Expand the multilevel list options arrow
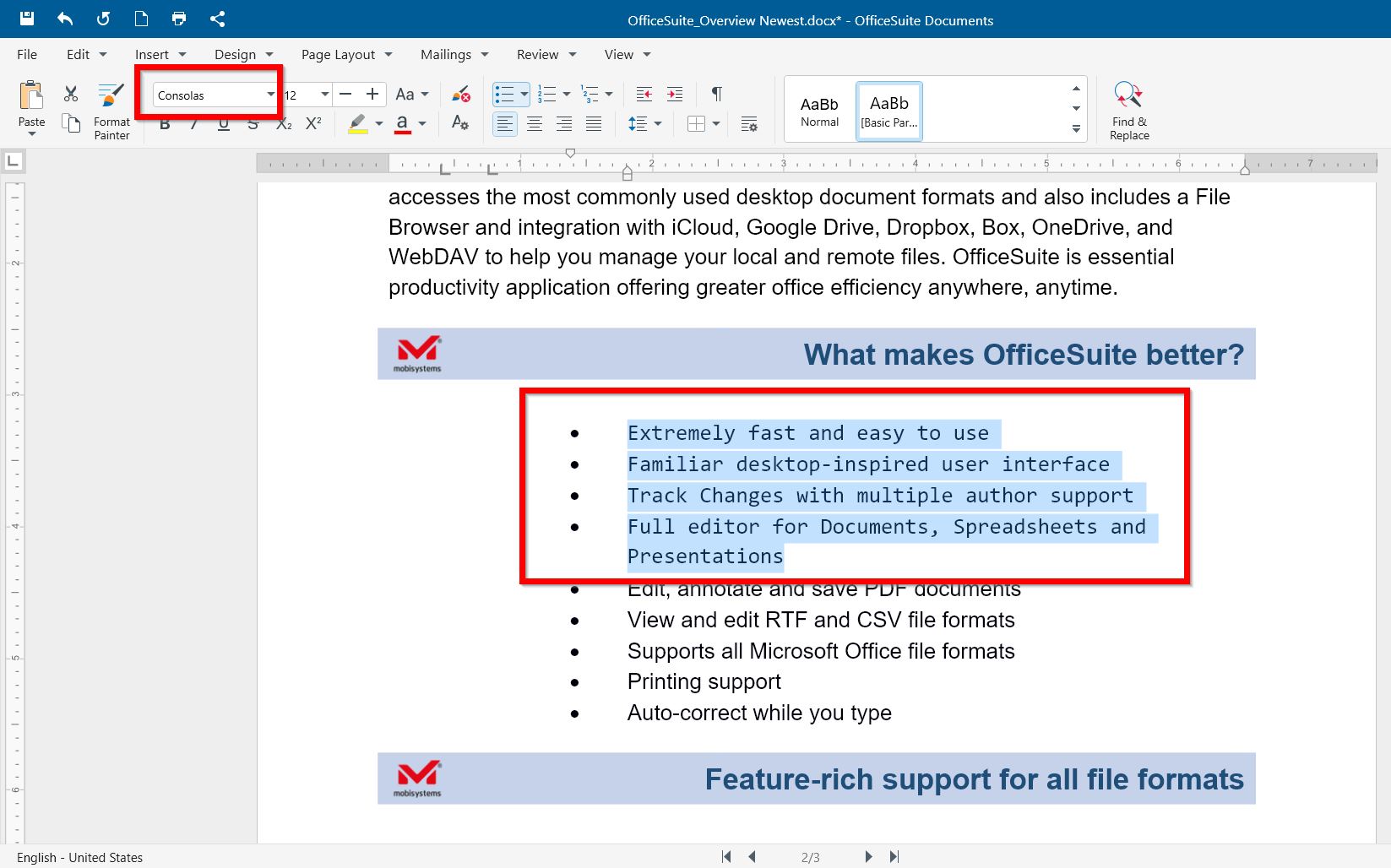The width and height of the screenshot is (1391, 868). pyautogui.click(x=609, y=94)
